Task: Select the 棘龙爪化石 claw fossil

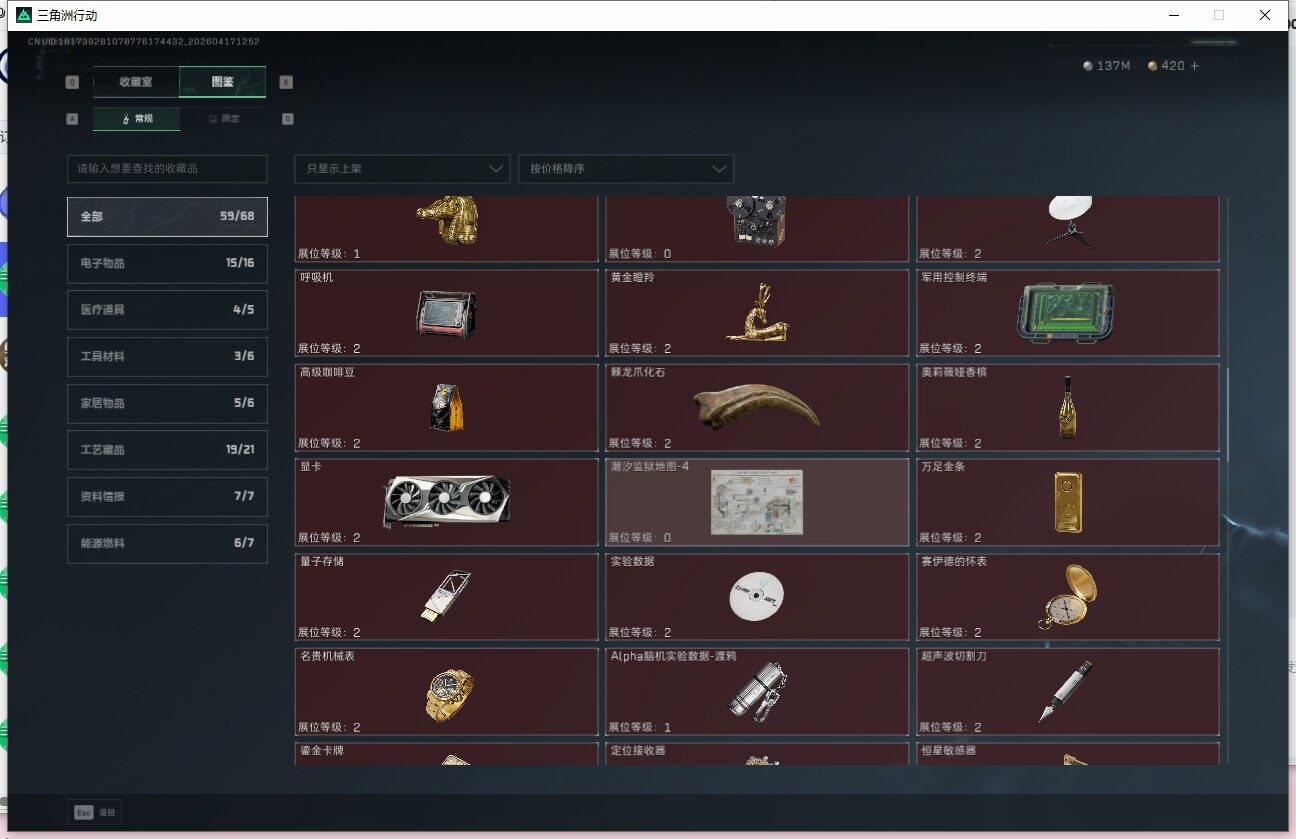Action: [x=757, y=407]
